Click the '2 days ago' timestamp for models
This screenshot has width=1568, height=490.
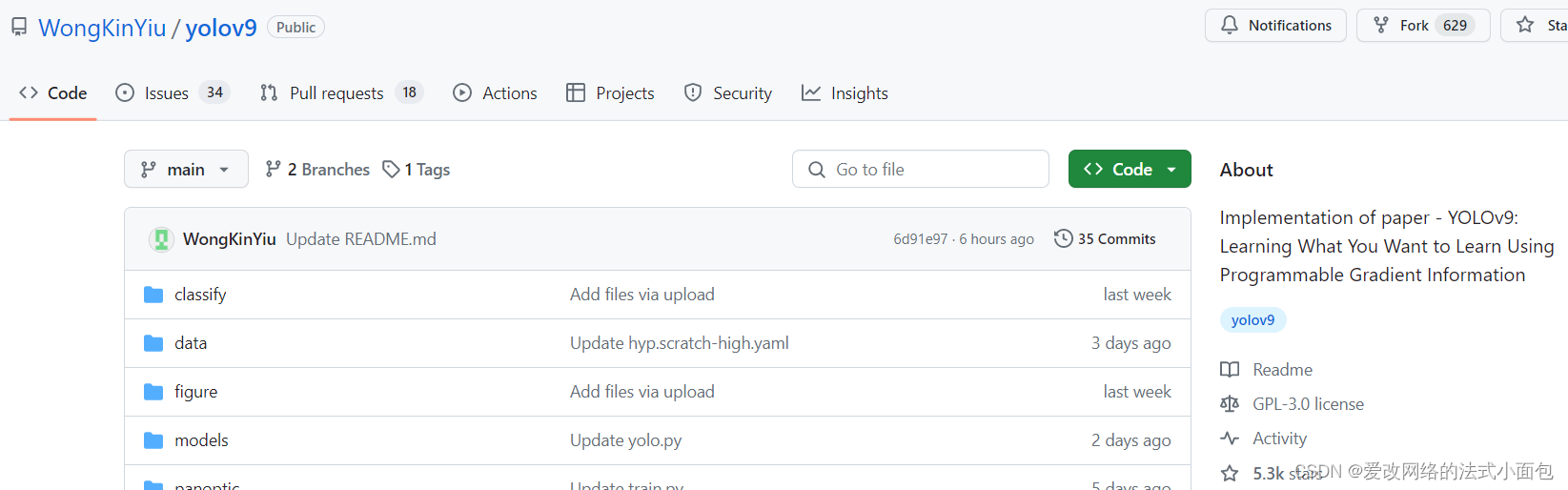point(1130,440)
